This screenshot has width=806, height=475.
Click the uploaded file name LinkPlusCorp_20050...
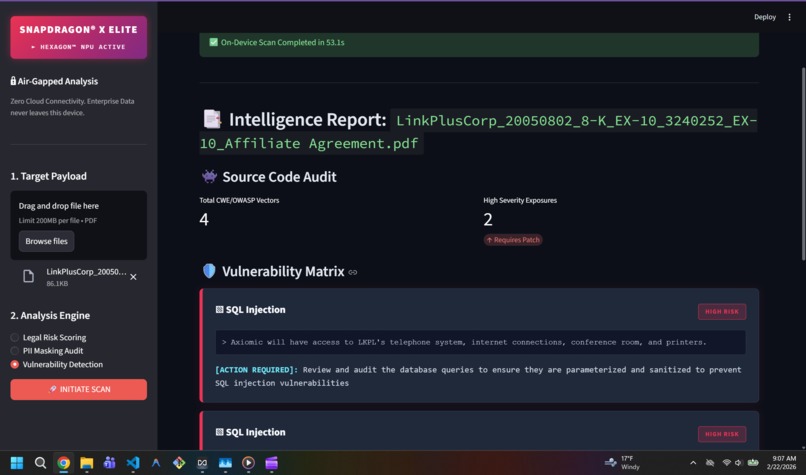click(86, 272)
